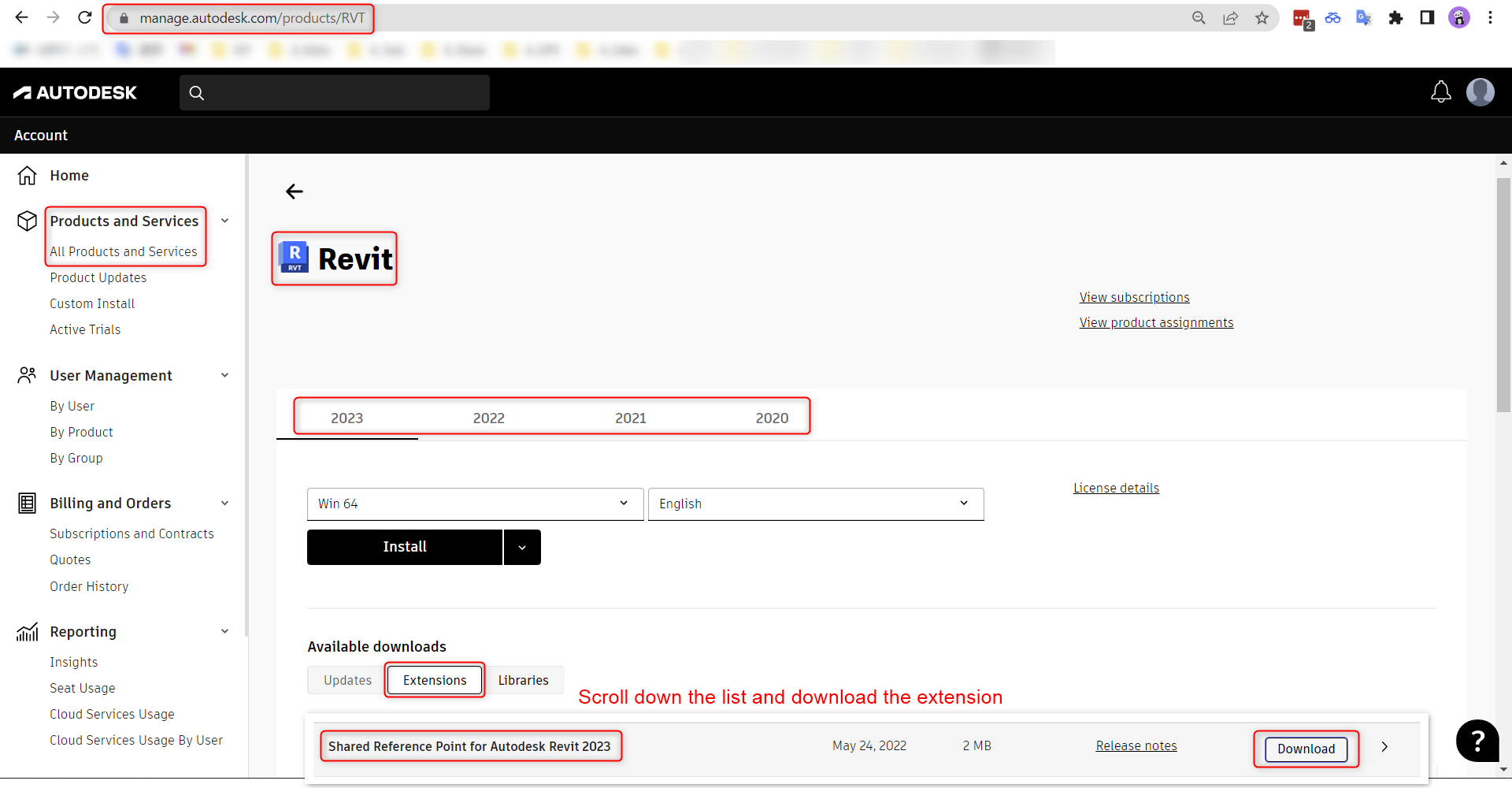Switch to the Libraries downloads tab
The width and height of the screenshot is (1512, 788).
(x=524, y=680)
